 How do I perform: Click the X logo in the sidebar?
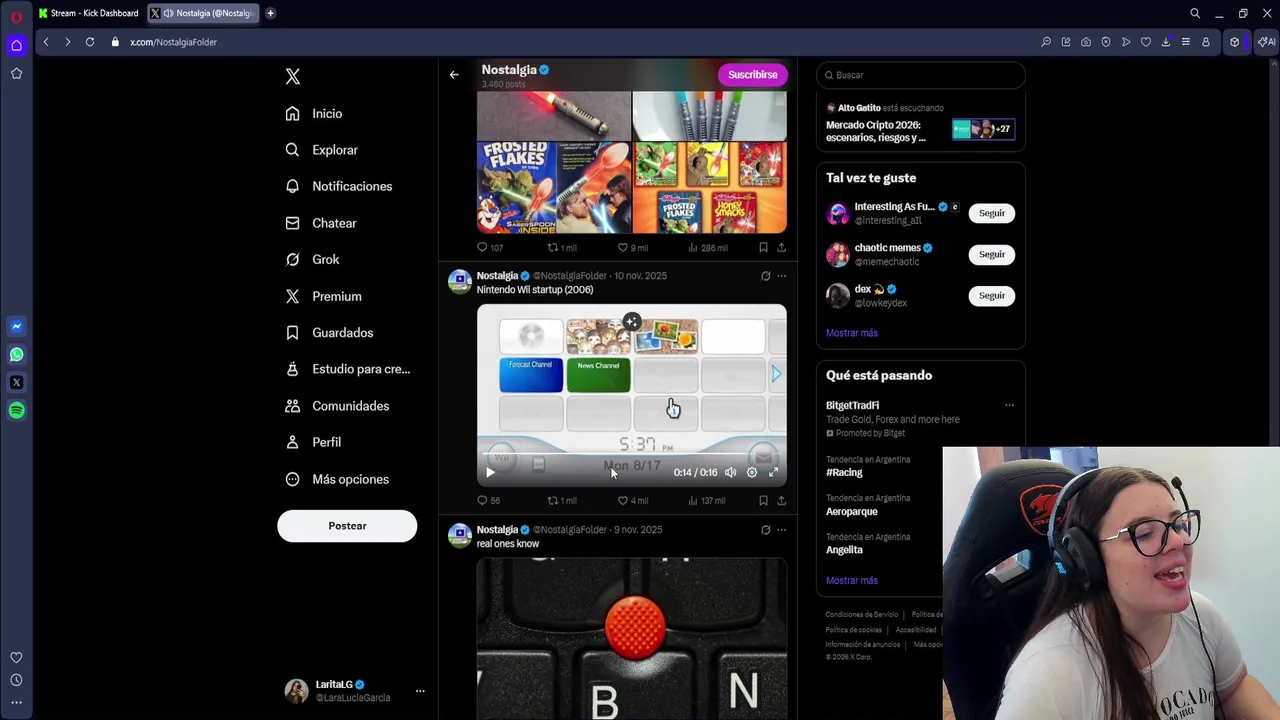[292, 76]
